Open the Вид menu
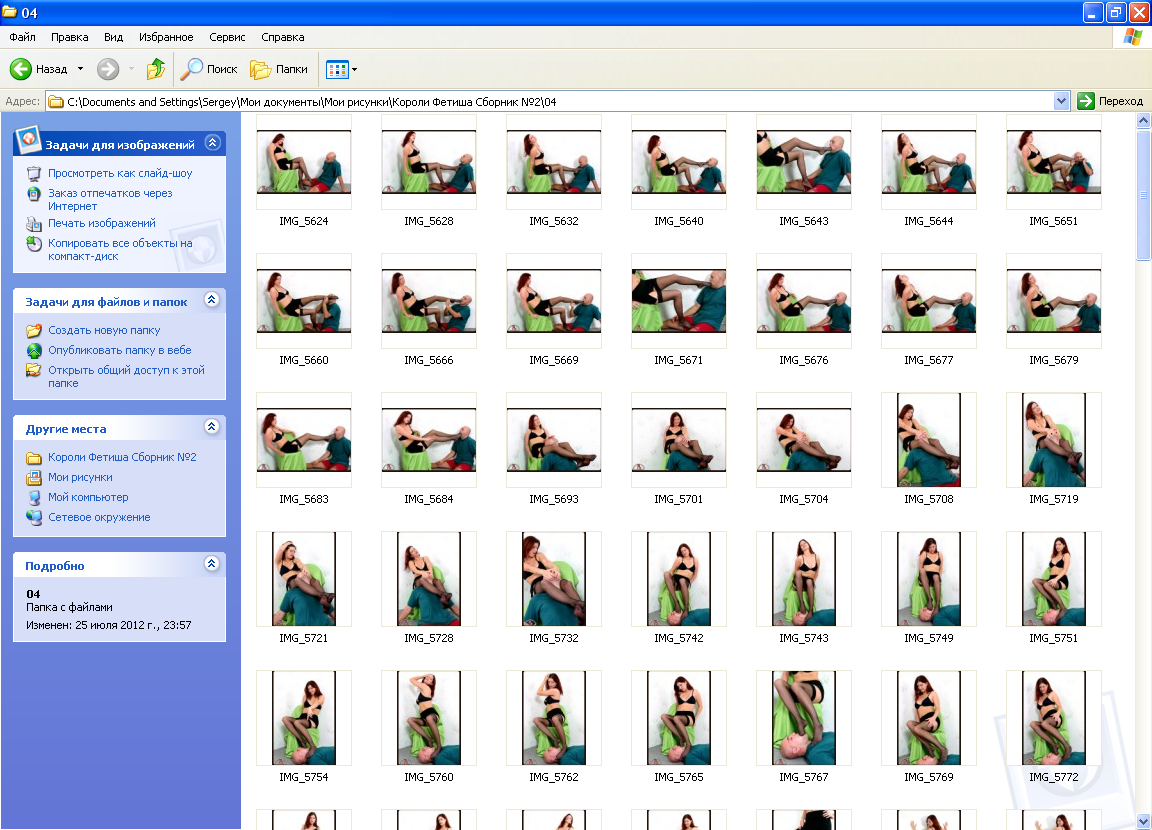Screen dimensions: 1152x830 tap(113, 37)
